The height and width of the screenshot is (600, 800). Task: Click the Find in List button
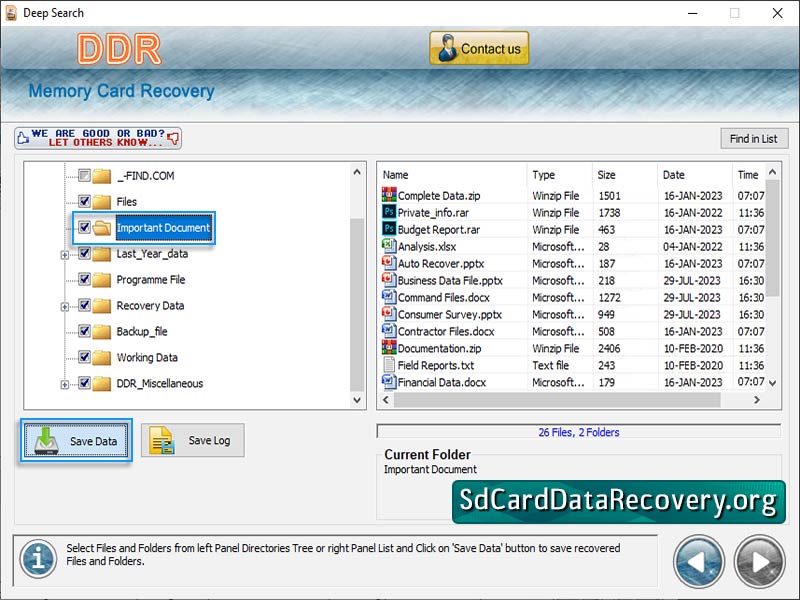754,138
